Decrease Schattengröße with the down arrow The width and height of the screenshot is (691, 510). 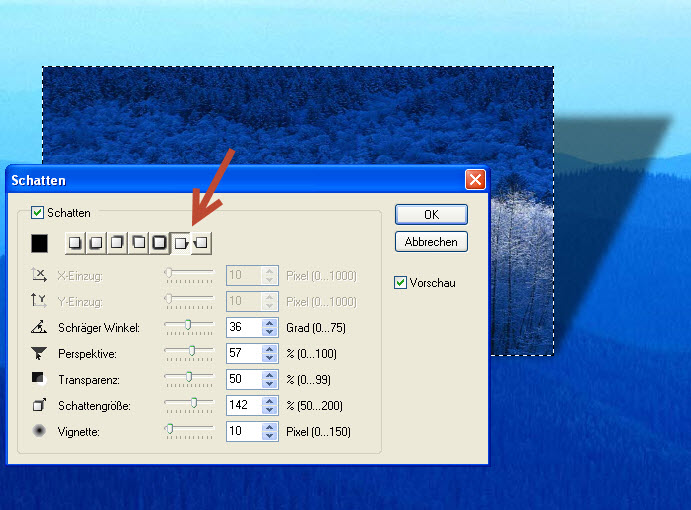tap(270, 410)
